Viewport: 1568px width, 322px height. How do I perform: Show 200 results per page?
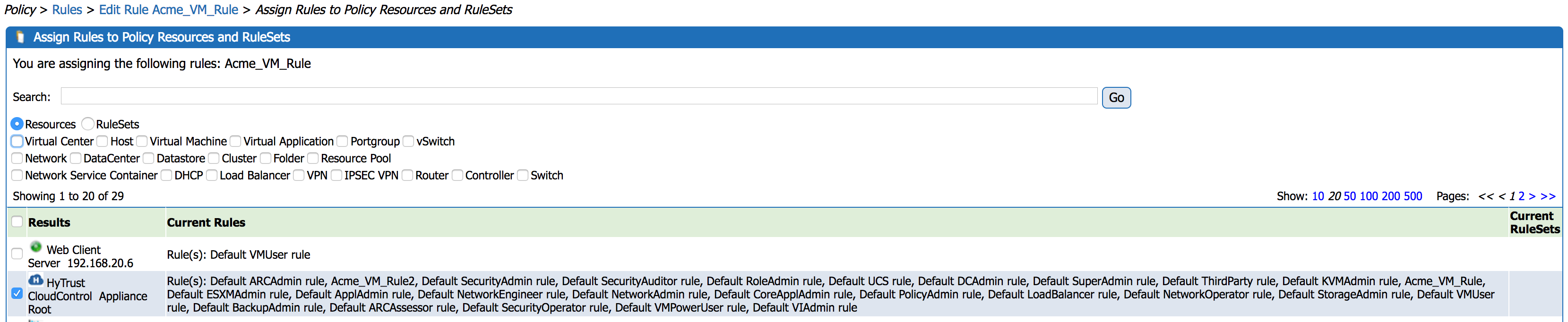click(1391, 196)
